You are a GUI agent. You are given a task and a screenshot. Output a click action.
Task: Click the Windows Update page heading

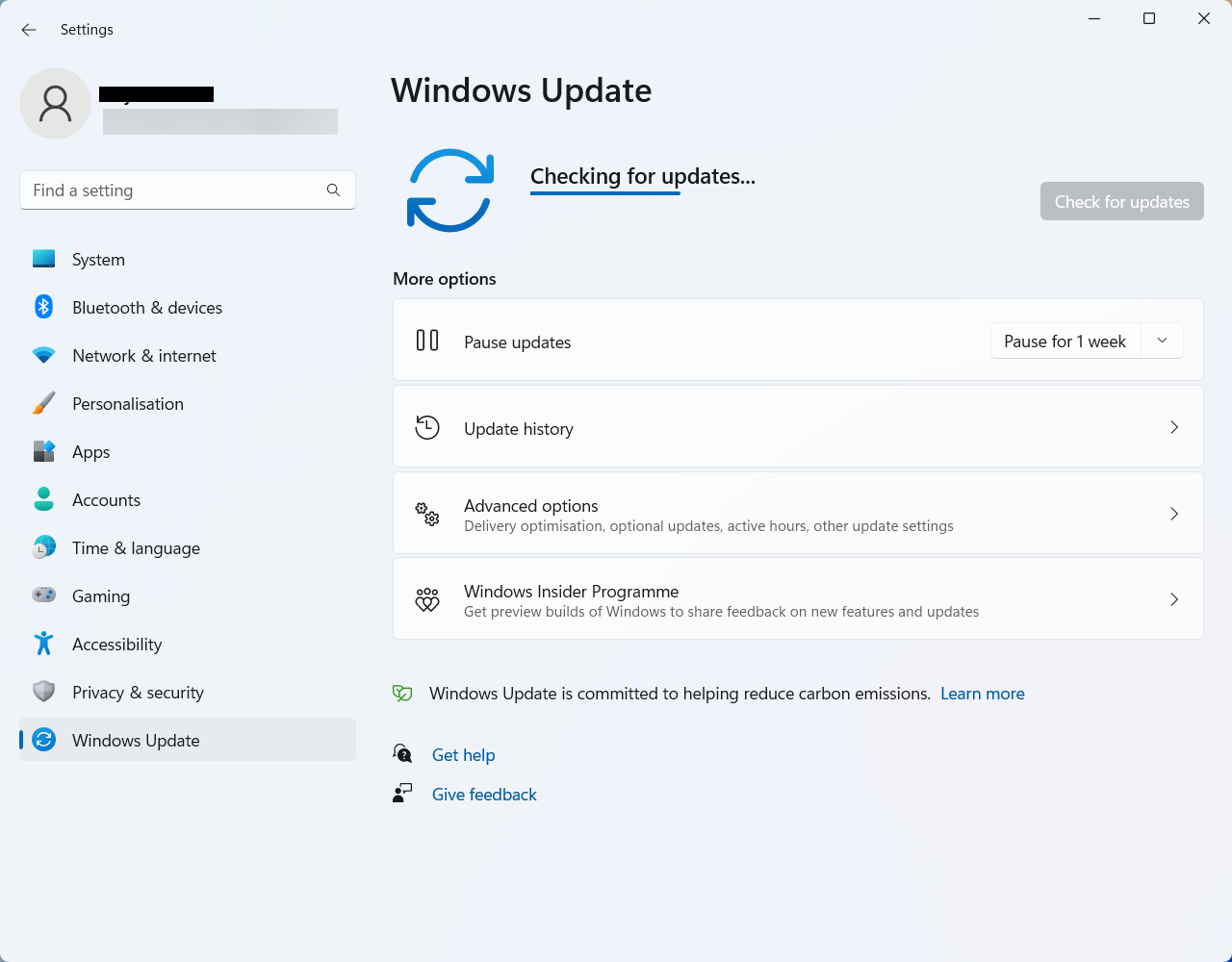522,90
